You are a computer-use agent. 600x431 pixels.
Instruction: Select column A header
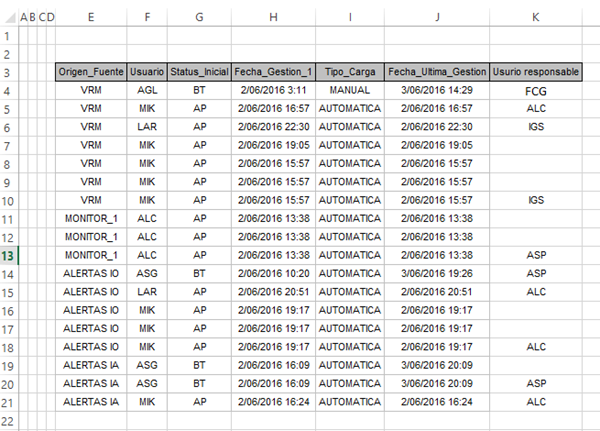pos(24,17)
